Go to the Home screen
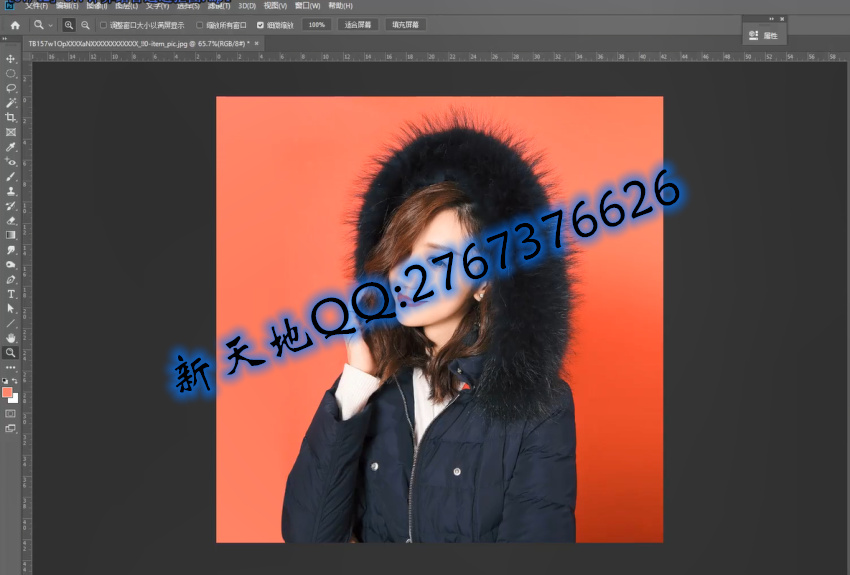Image resolution: width=850 pixels, height=575 pixels. [x=15, y=25]
